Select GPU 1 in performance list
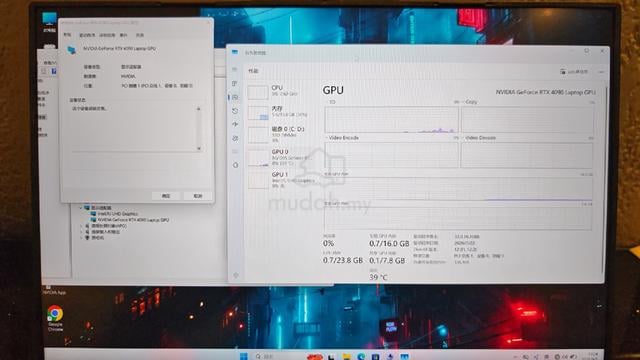The height and width of the screenshot is (360, 640). click(282, 180)
